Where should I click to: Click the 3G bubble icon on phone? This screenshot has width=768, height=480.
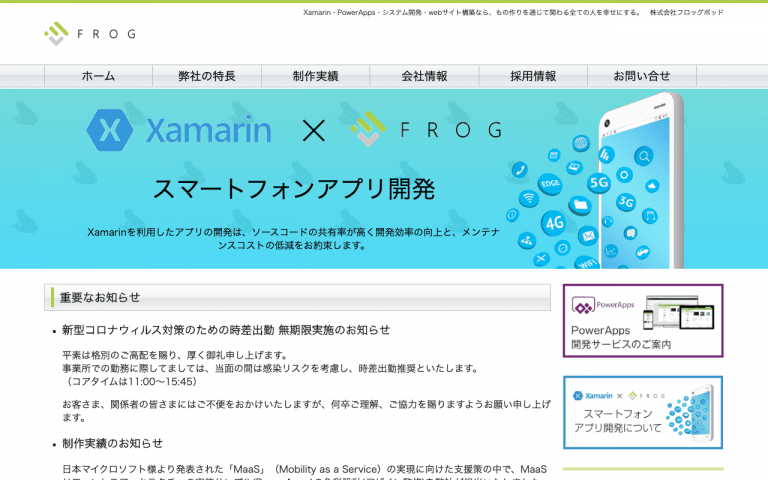pos(626,201)
